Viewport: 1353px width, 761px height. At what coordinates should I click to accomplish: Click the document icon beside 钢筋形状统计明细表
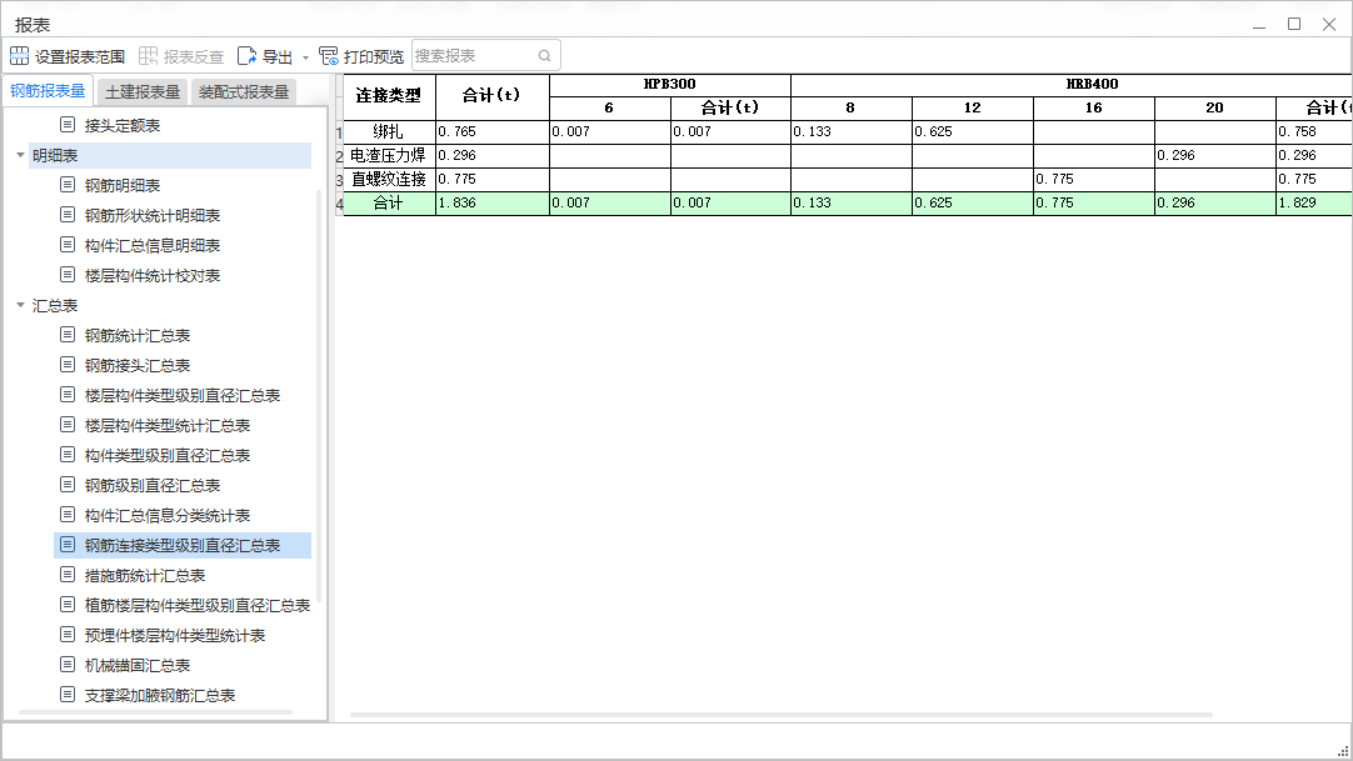(x=67, y=215)
